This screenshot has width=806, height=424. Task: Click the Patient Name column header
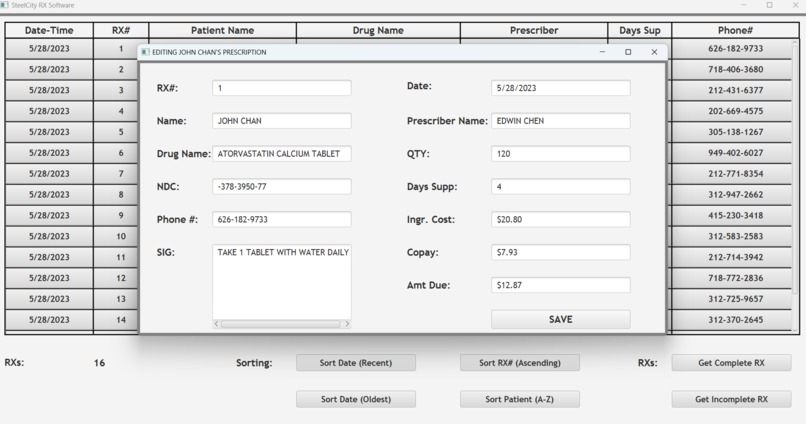tap(223, 30)
